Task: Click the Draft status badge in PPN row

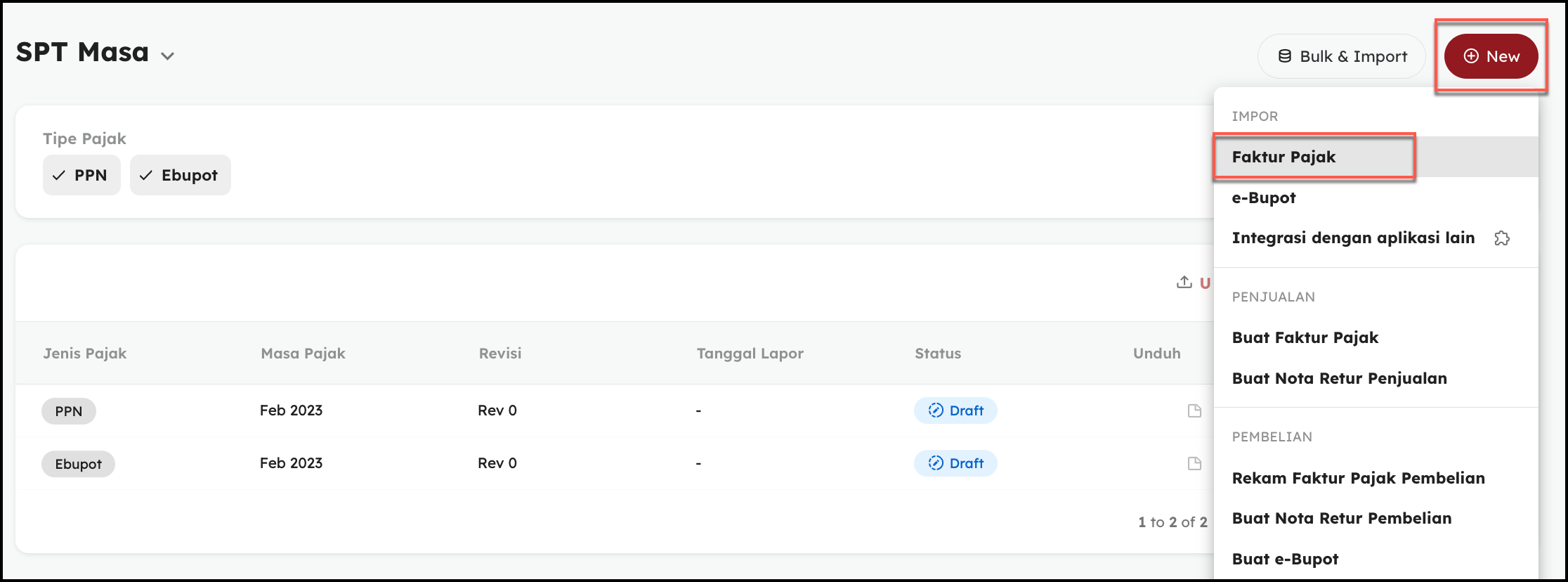Action: click(955, 410)
